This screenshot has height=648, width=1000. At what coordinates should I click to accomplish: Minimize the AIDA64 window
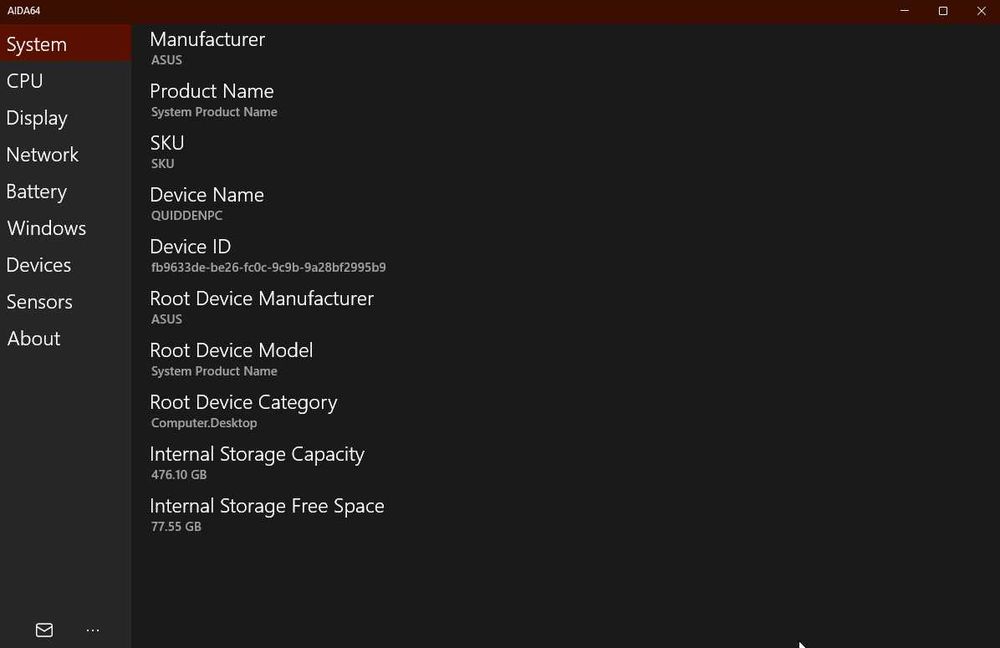904,11
